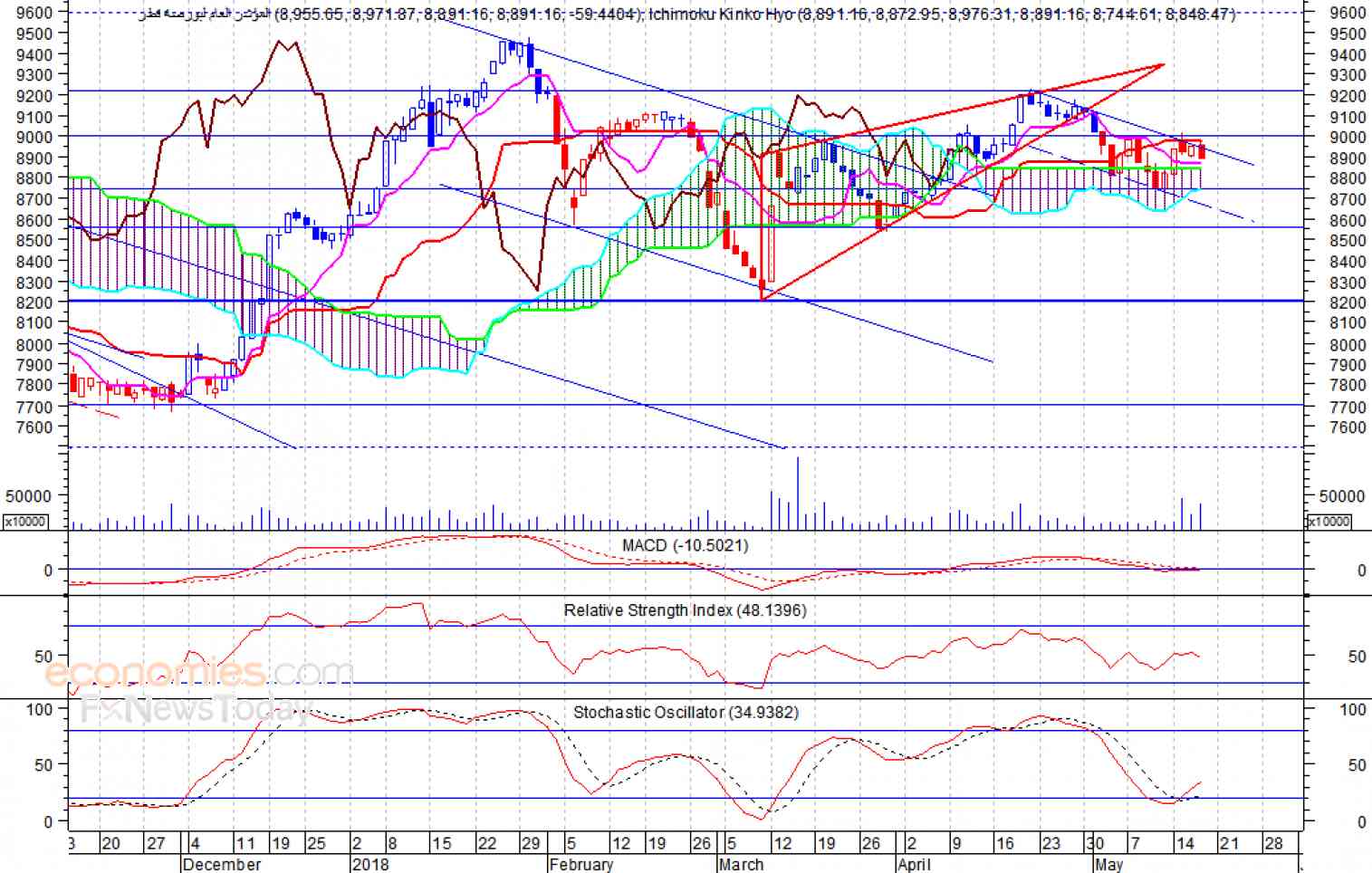Select the May month label

click(1109, 864)
